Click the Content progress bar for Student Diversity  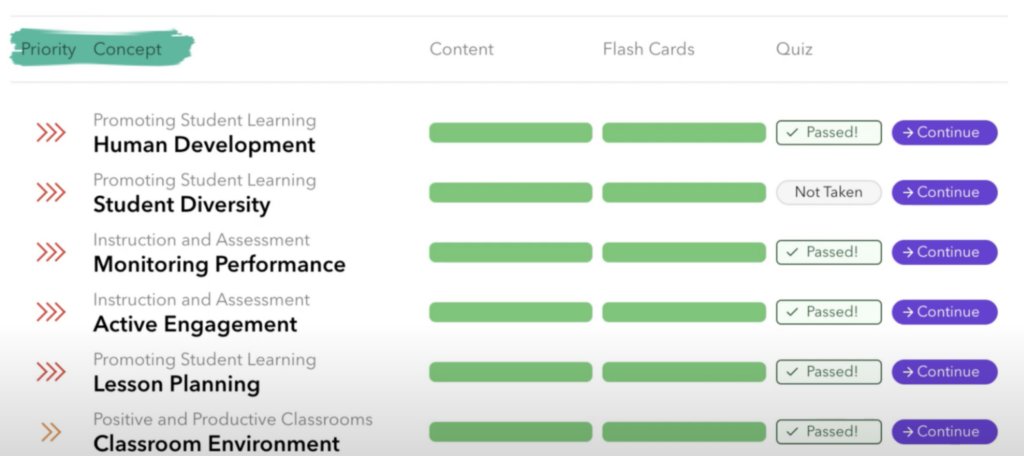point(510,192)
